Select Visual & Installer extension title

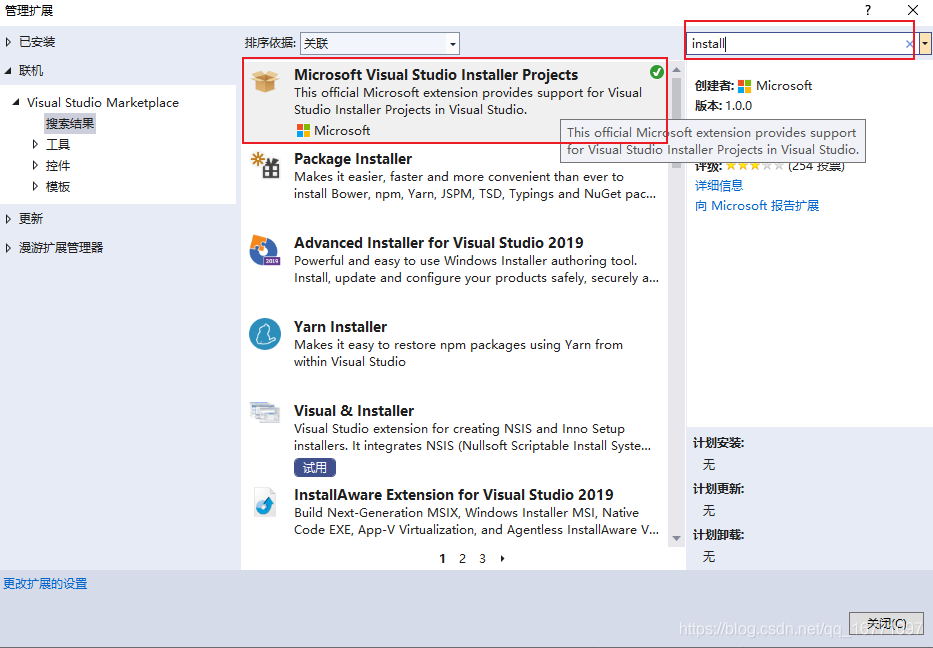pos(354,411)
